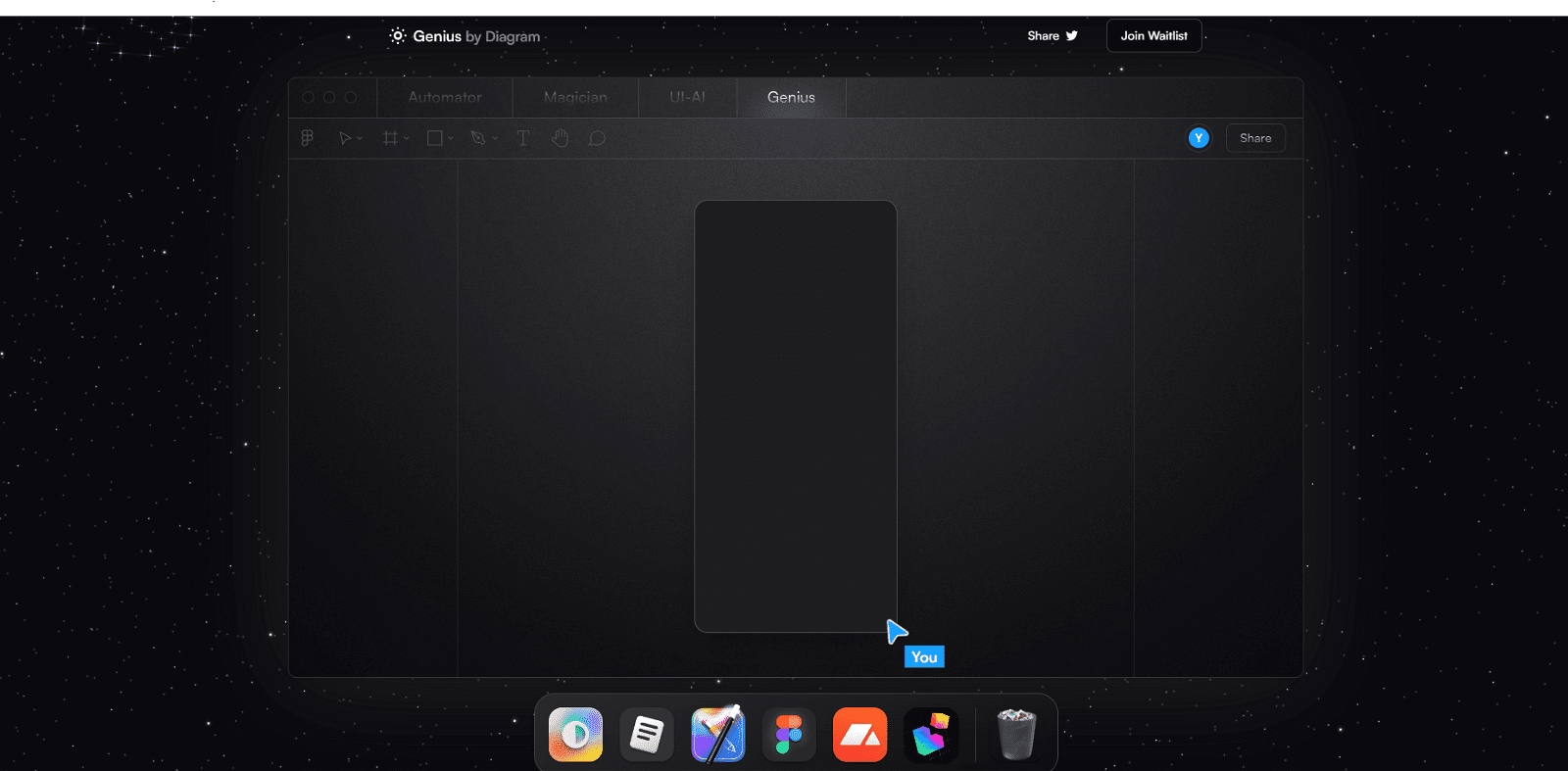This screenshot has height=771, width=1568.
Task: Click the first window control circle
Action: pos(308,97)
